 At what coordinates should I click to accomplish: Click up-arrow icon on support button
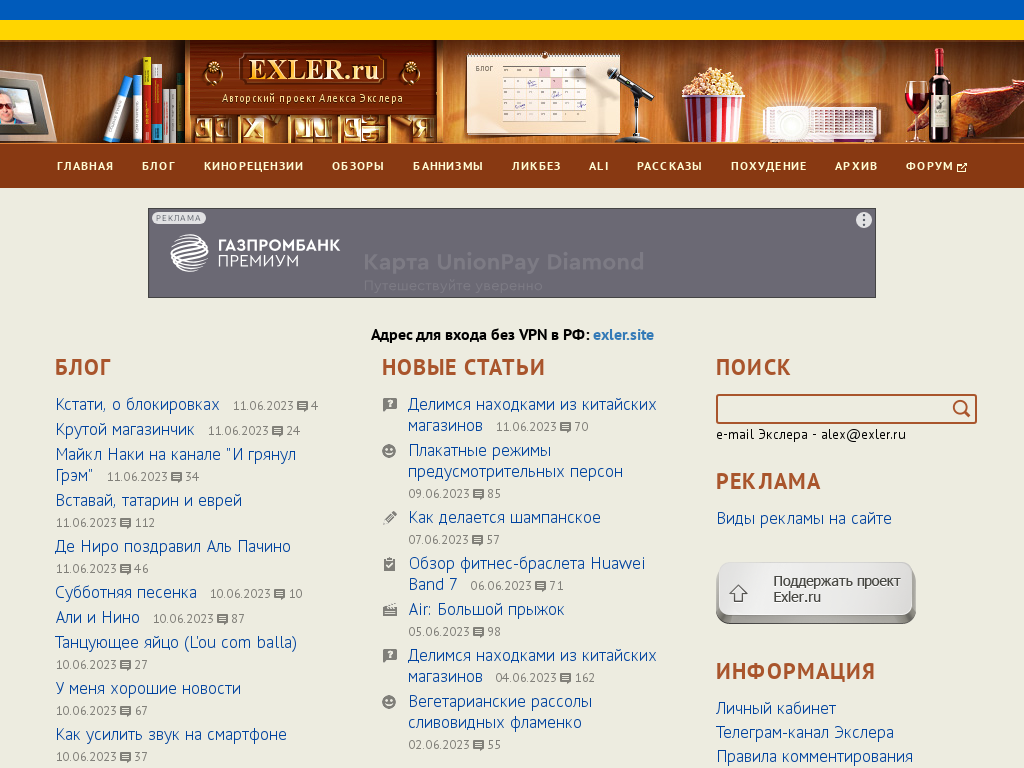[739, 593]
